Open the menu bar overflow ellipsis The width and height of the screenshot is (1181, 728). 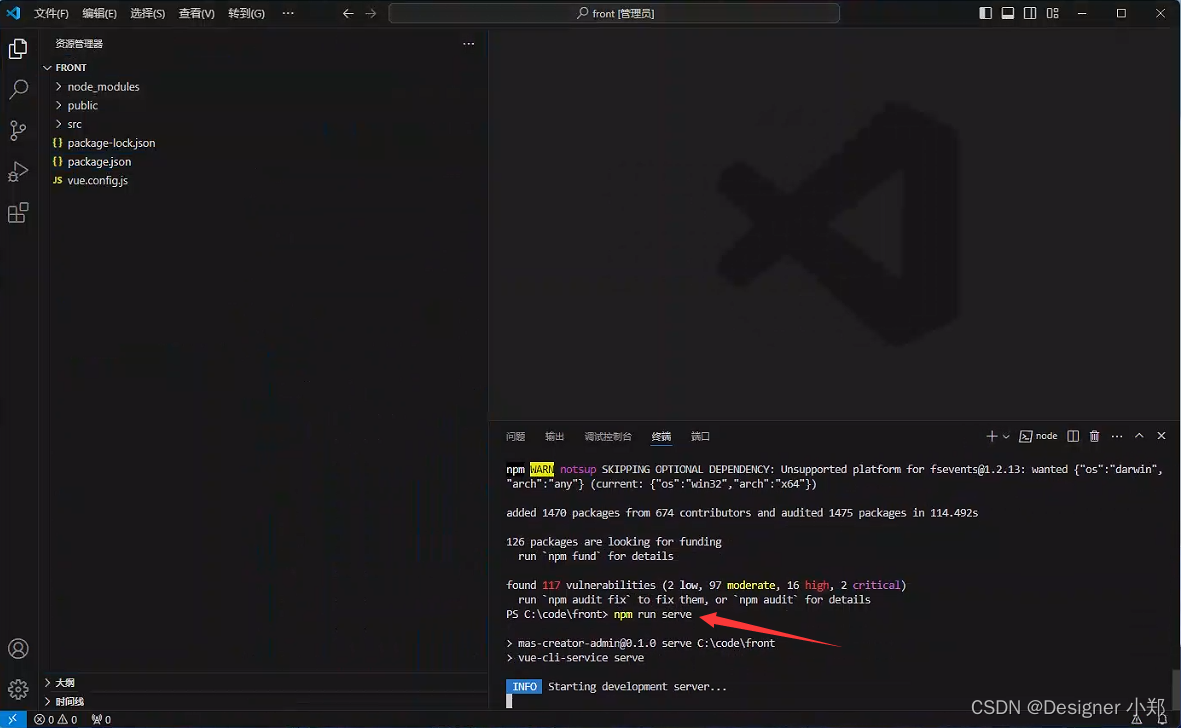coord(288,13)
